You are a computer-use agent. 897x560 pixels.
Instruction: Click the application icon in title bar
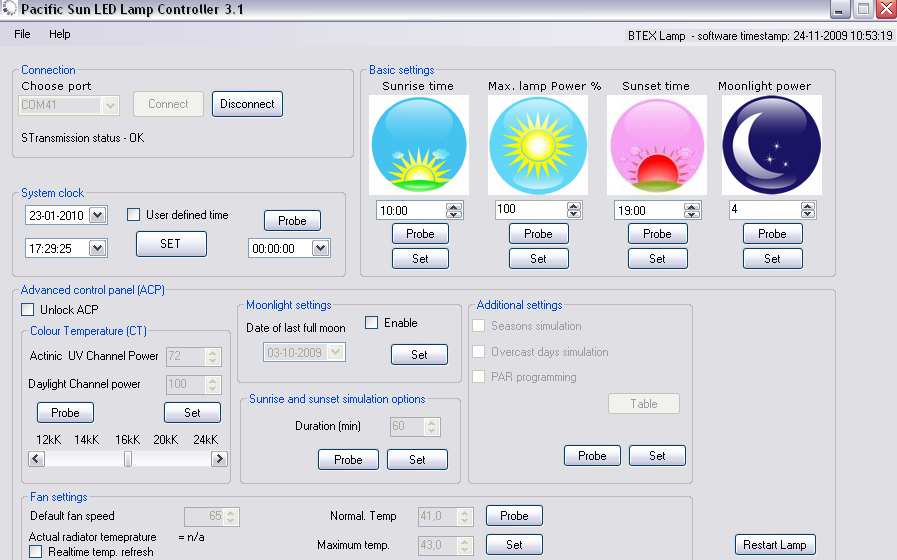point(9,10)
